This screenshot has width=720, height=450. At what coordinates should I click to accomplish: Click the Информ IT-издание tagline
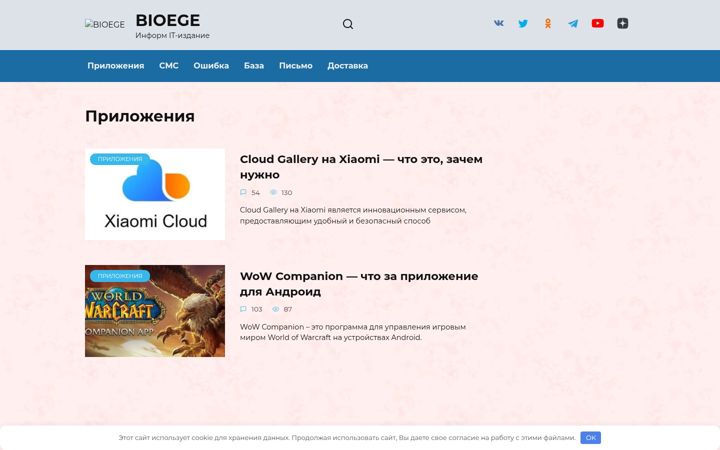tap(172, 35)
